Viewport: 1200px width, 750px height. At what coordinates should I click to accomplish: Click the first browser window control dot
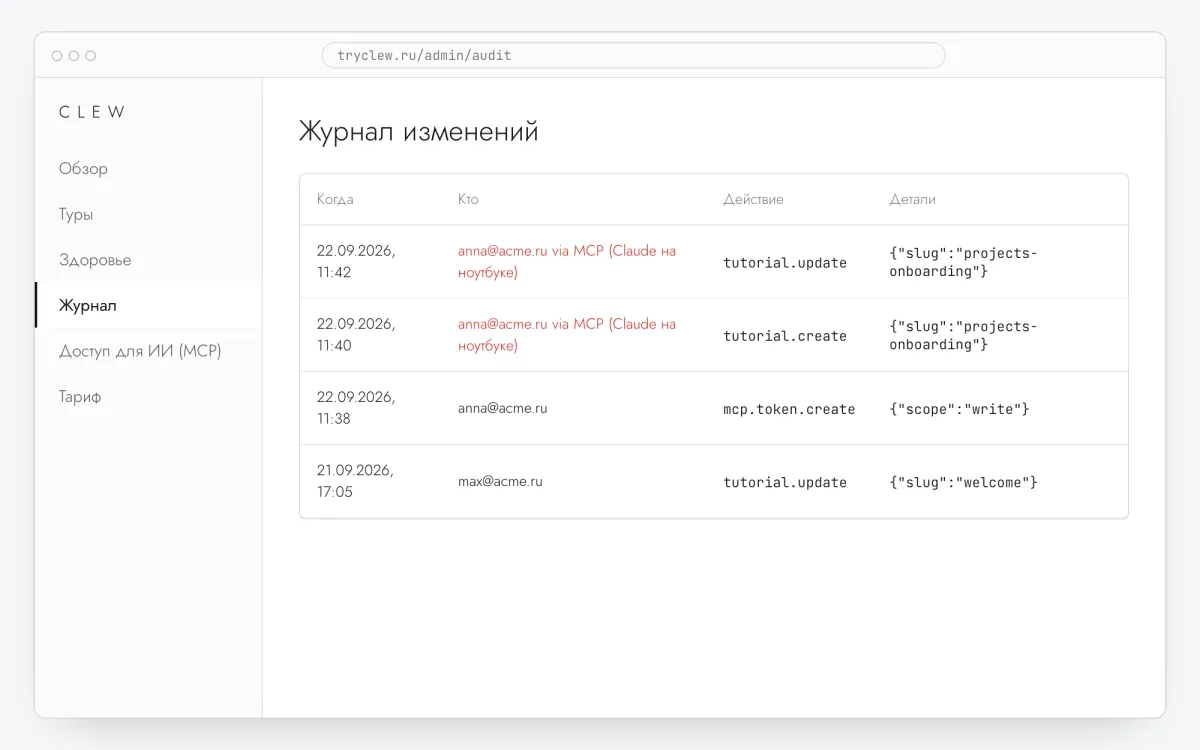click(57, 56)
